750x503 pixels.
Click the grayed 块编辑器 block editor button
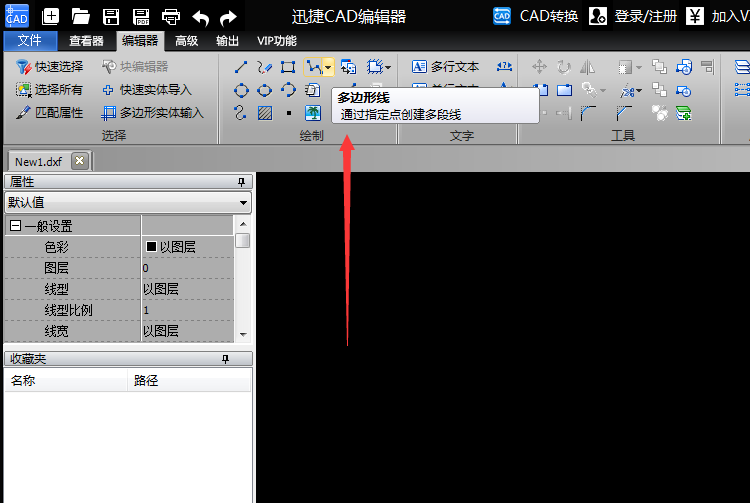tap(135, 66)
